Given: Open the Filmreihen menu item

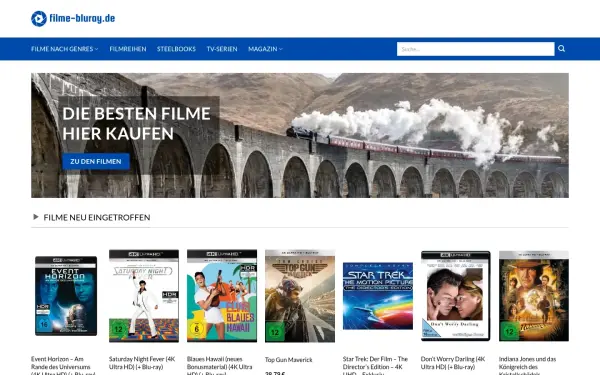Looking at the screenshot, I should pos(128,49).
